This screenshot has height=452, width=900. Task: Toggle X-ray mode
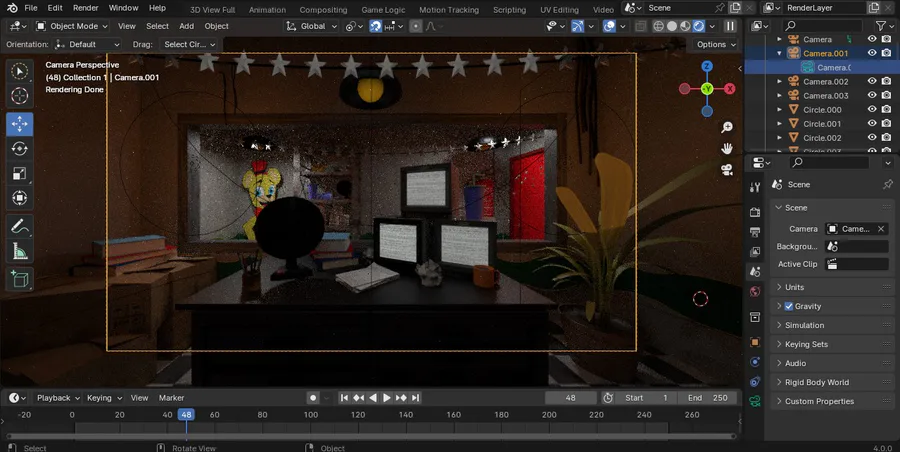click(x=641, y=26)
